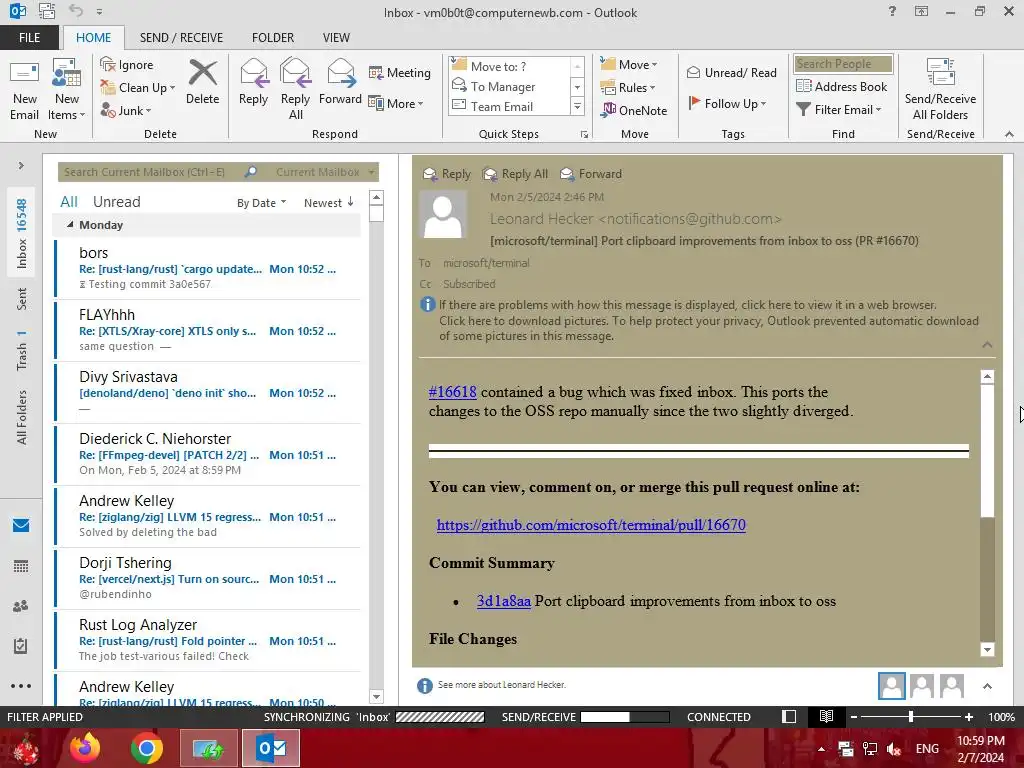The image size is (1024, 768).
Task: Open the email from Diederick C. Niehorster
Action: pos(208,455)
